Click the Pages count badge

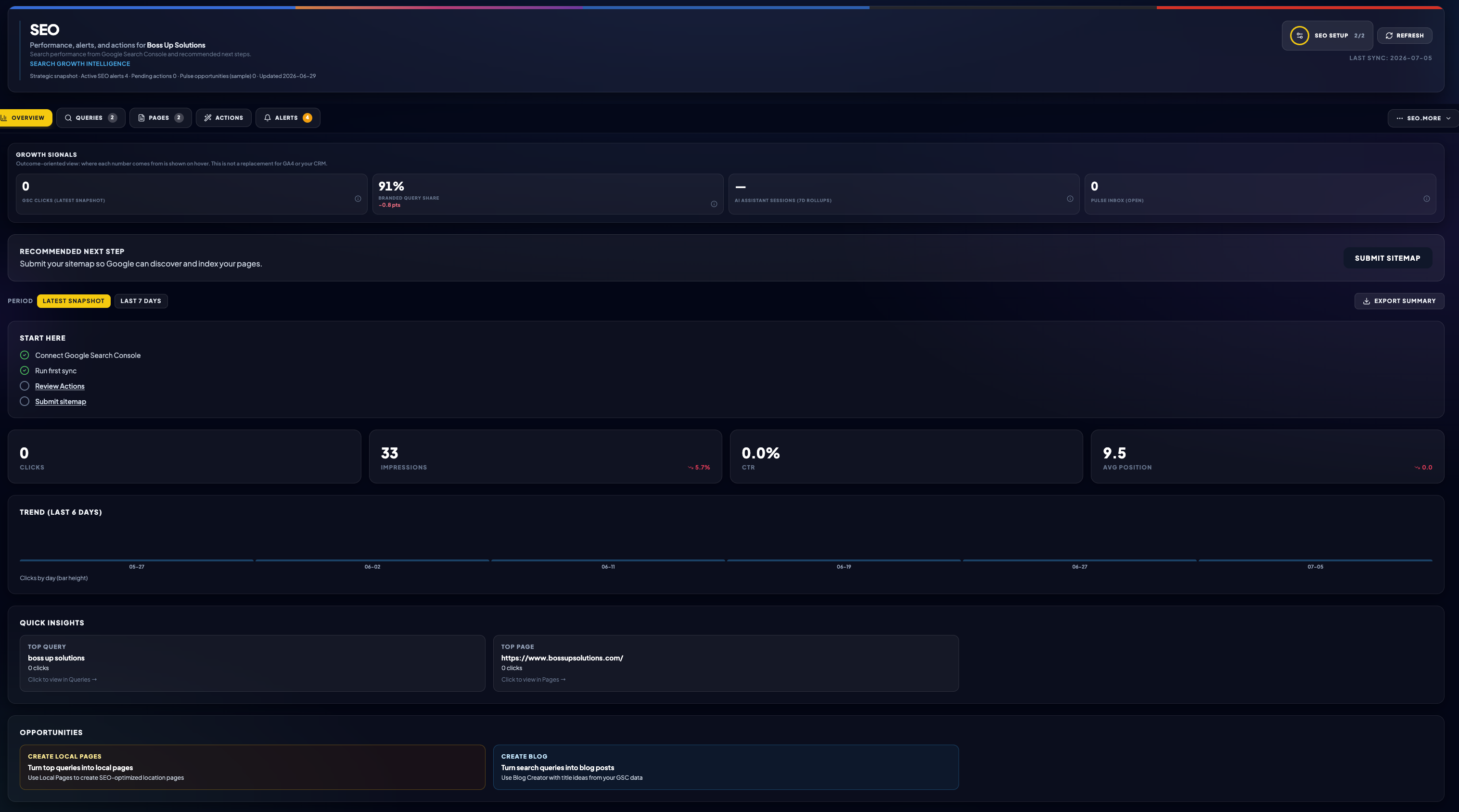coord(179,118)
